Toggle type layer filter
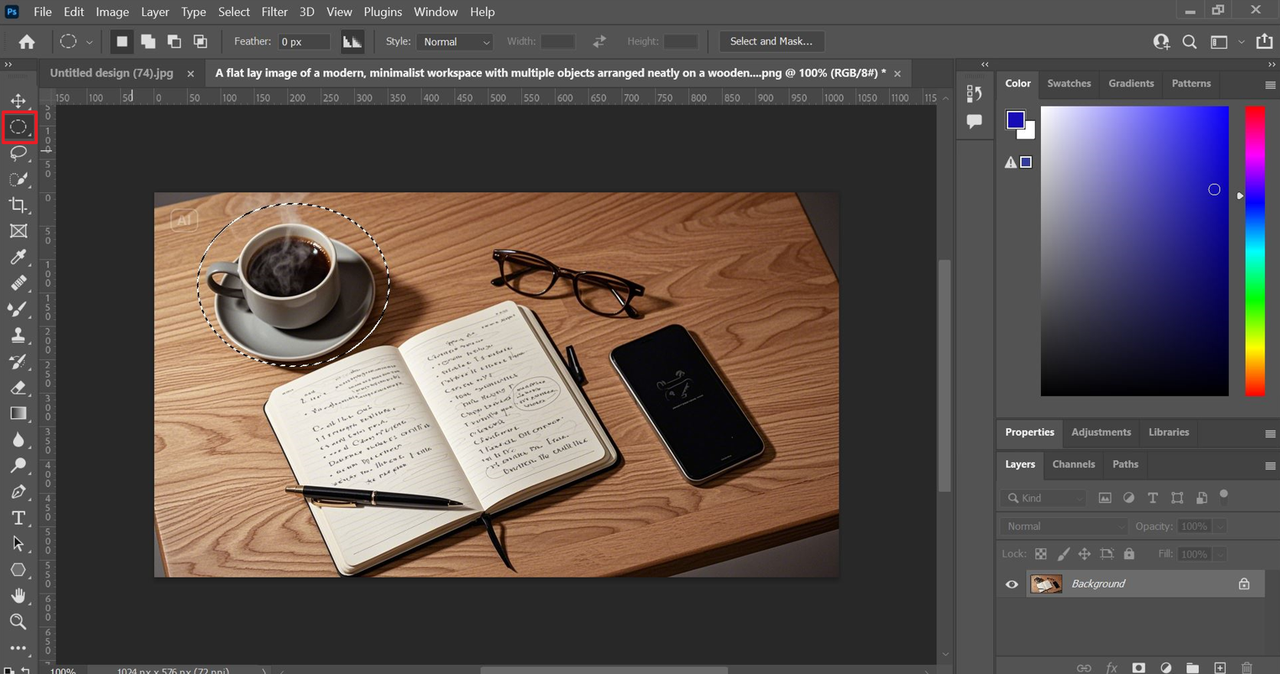1280x674 pixels. 1153,497
